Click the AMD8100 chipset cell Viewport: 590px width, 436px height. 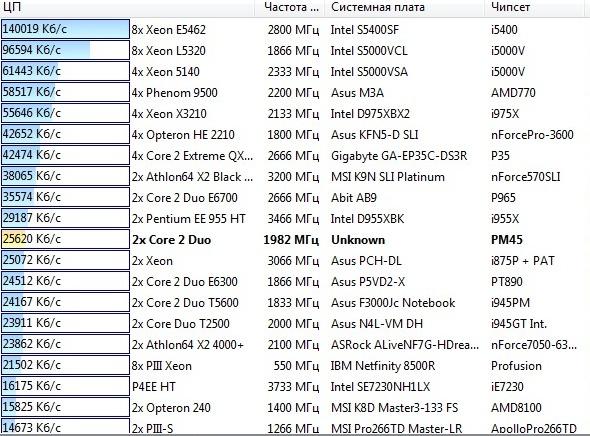pyautogui.click(x=516, y=408)
